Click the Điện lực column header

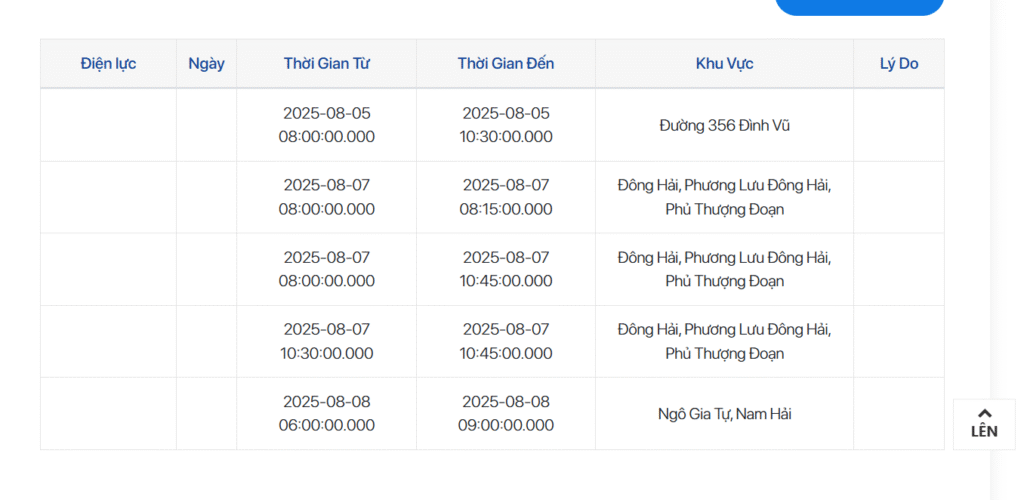pos(108,63)
